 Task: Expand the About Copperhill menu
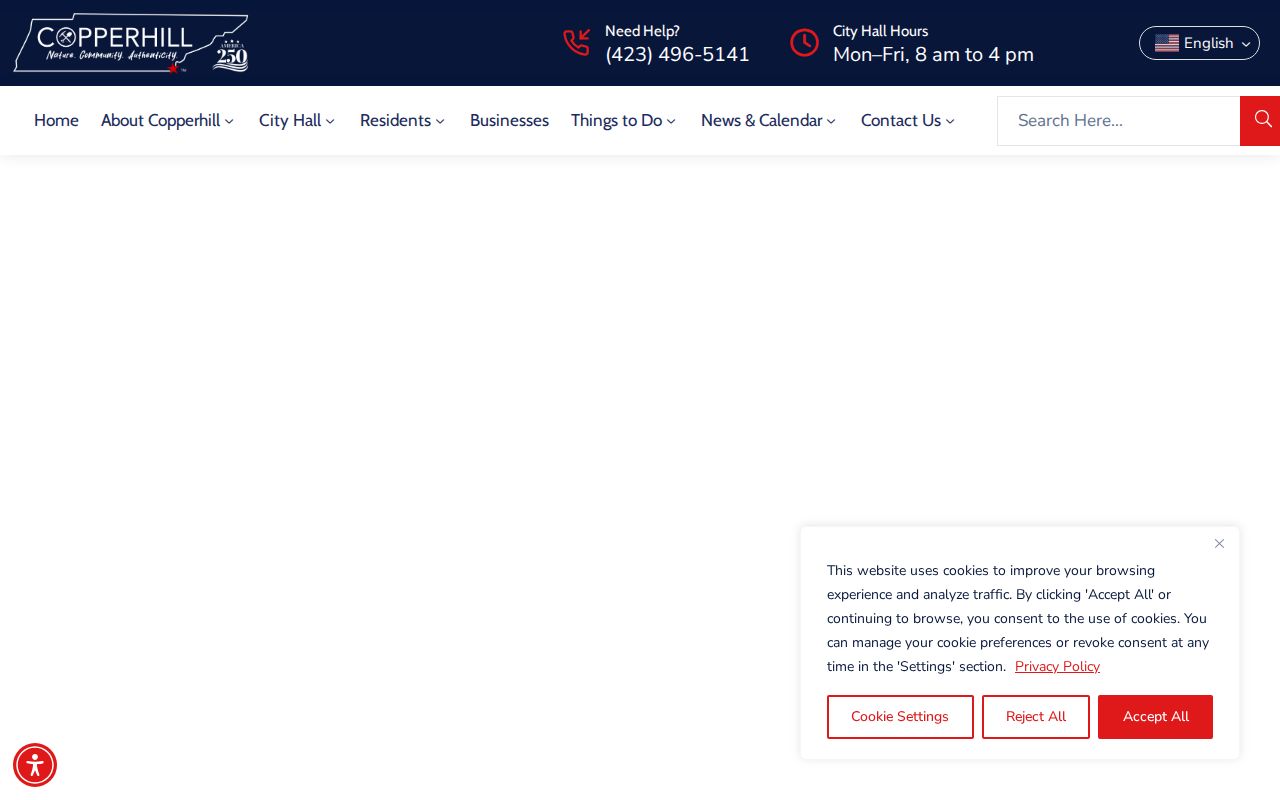click(167, 121)
